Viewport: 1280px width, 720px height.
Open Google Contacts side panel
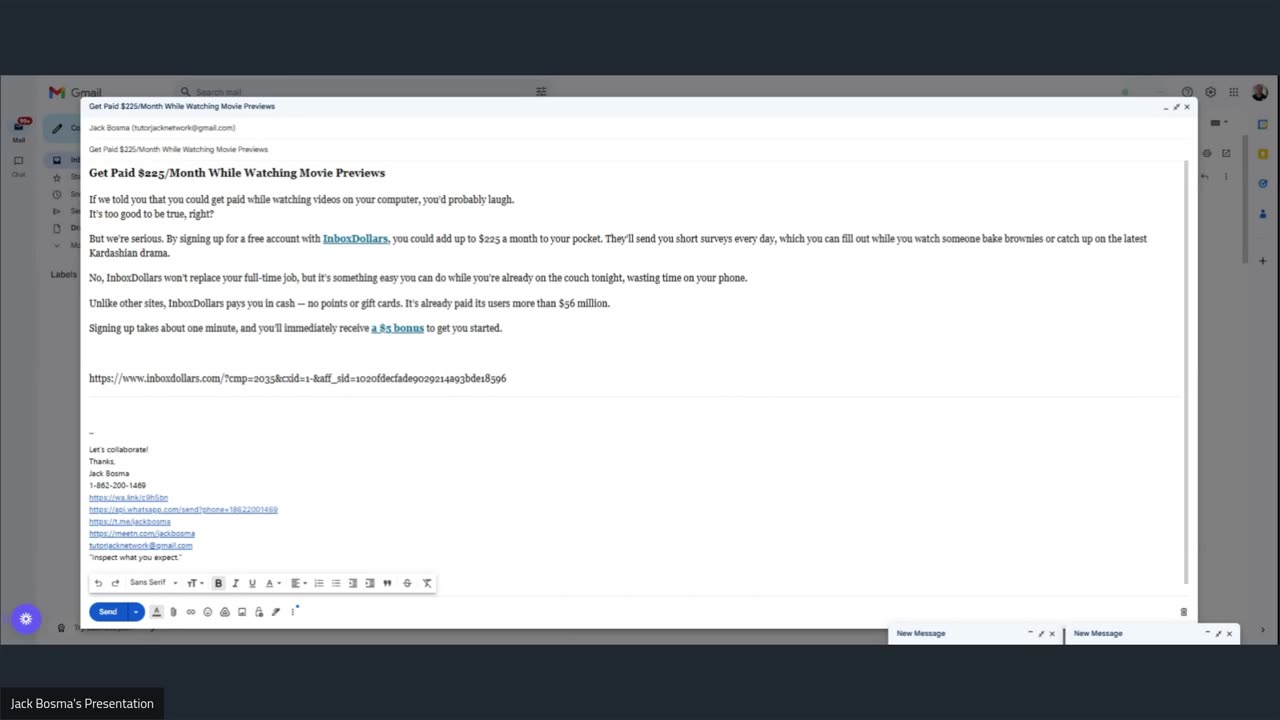[x=1263, y=213]
